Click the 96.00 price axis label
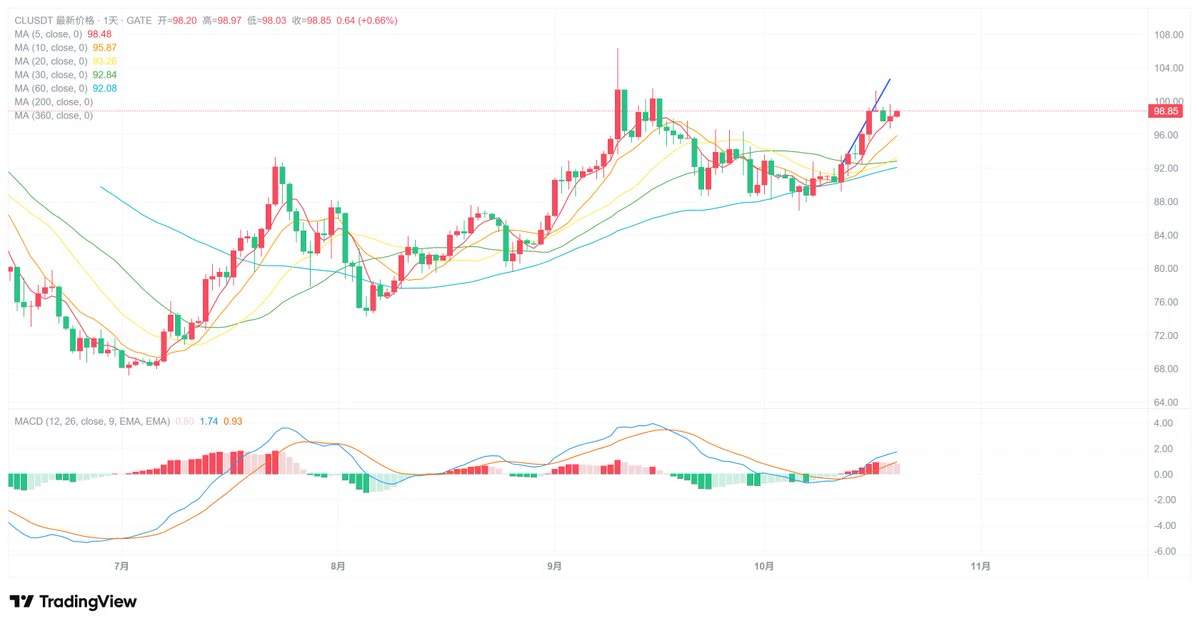 click(1166, 135)
